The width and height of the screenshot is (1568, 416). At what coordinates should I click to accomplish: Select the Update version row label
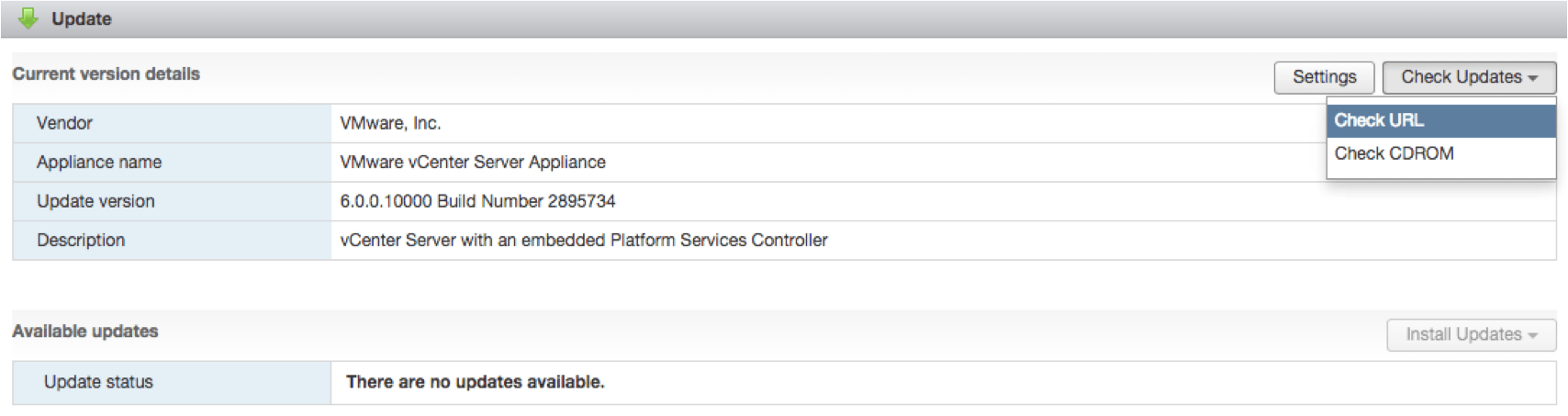click(x=95, y=201)
